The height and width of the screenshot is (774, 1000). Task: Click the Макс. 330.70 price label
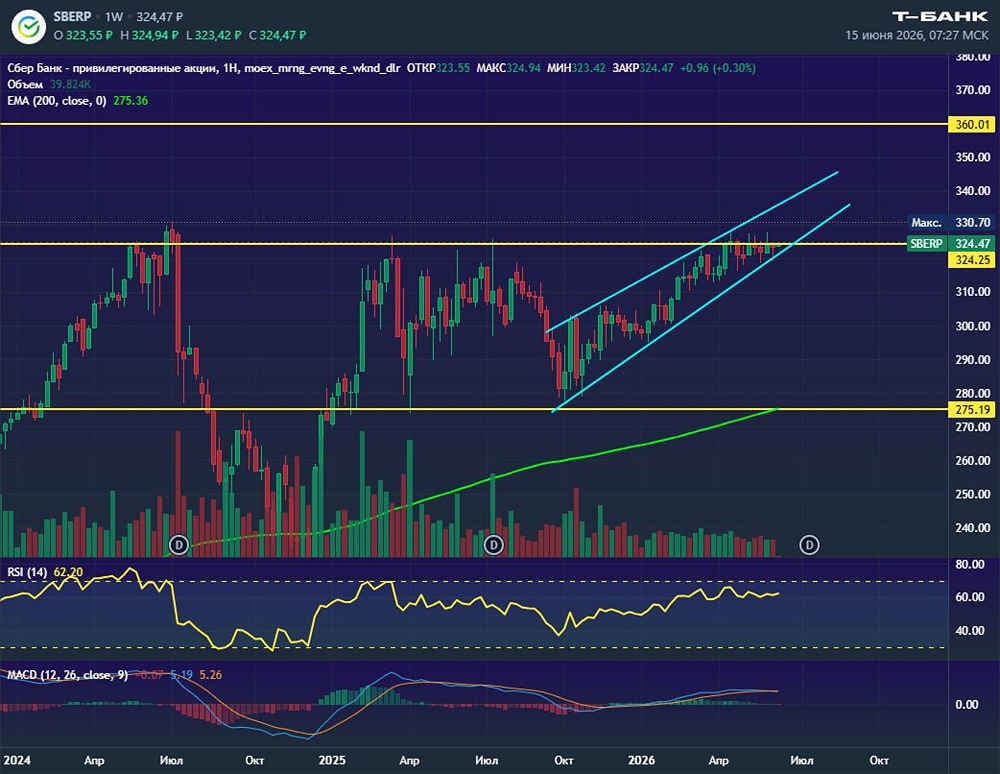click(x=950, y=223)
